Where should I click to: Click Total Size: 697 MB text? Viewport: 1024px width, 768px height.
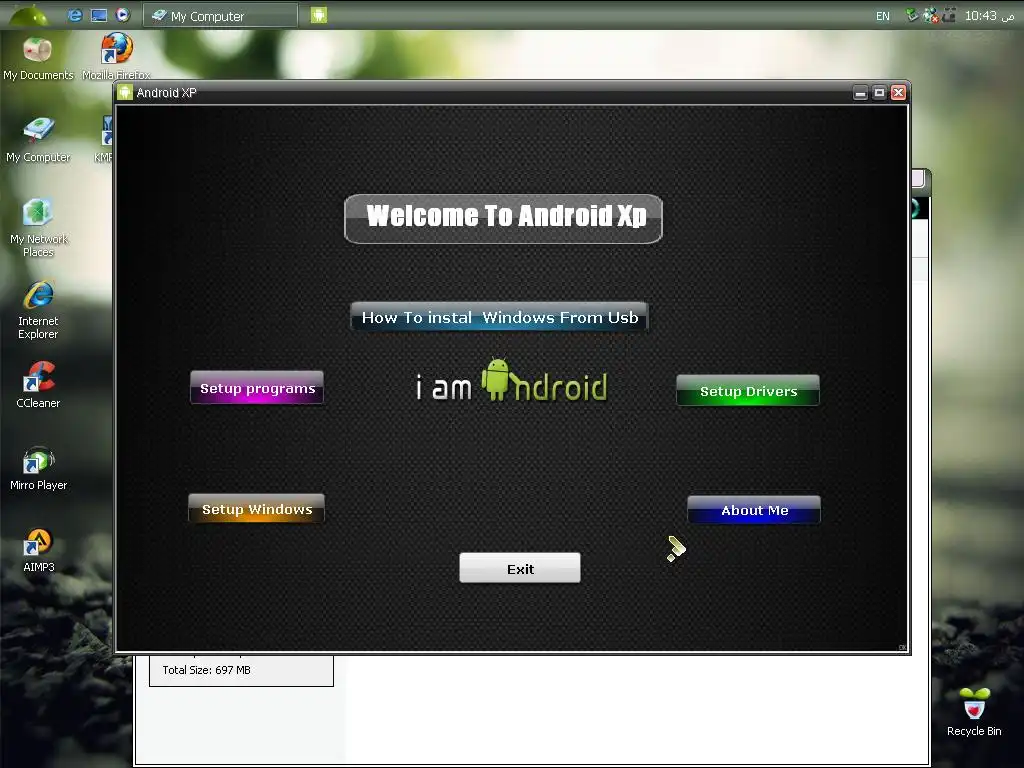pyautogui.click(x=206, y=670)
